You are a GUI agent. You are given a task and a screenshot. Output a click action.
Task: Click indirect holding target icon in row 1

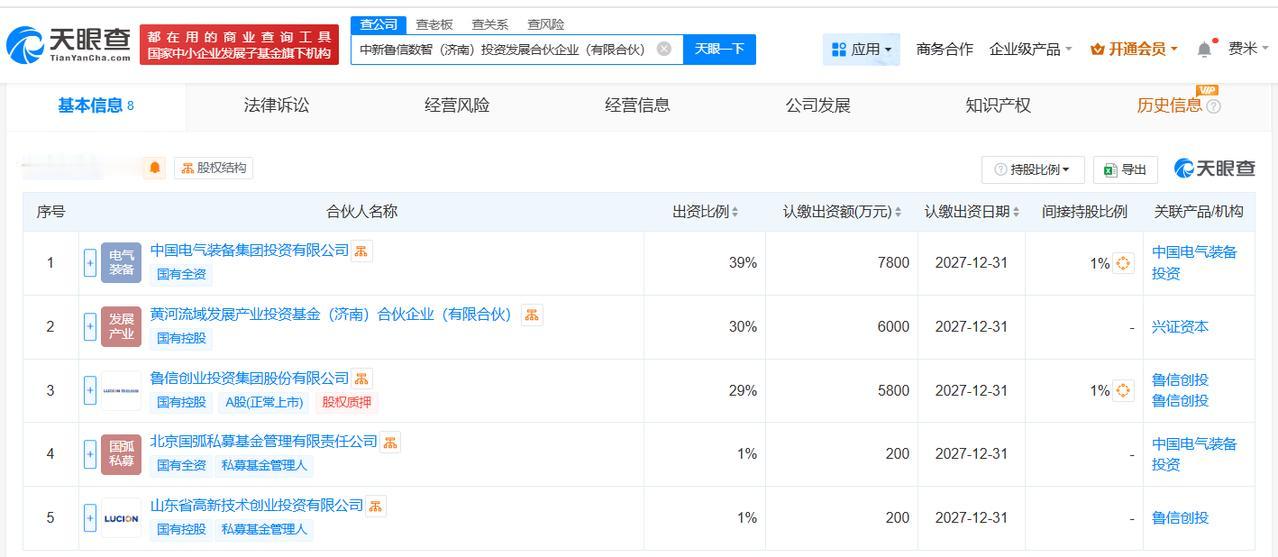(x=1123, y=263)
